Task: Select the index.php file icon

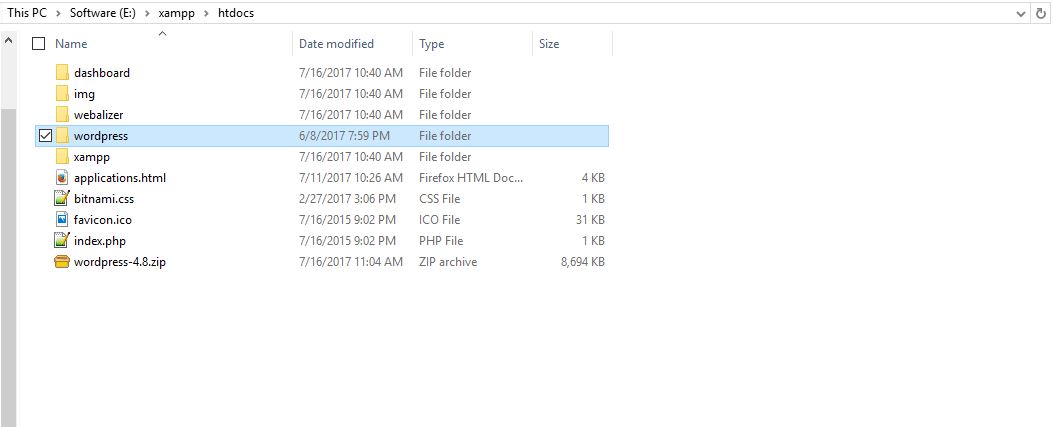Action: click(x=62, y=240)
